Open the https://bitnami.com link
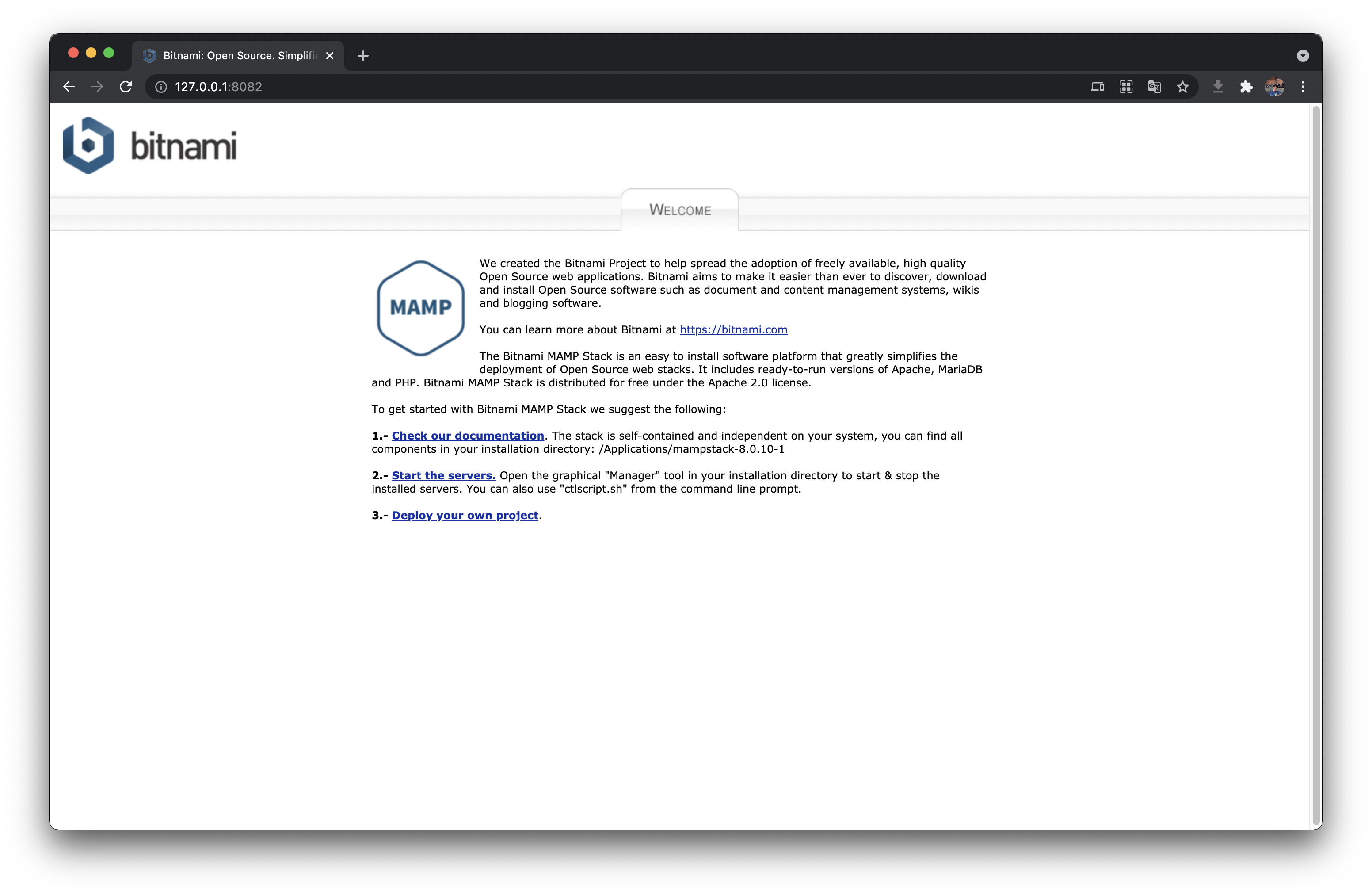Image resolution: width=1372 pixels, height=895 pixels. point(733,329)
